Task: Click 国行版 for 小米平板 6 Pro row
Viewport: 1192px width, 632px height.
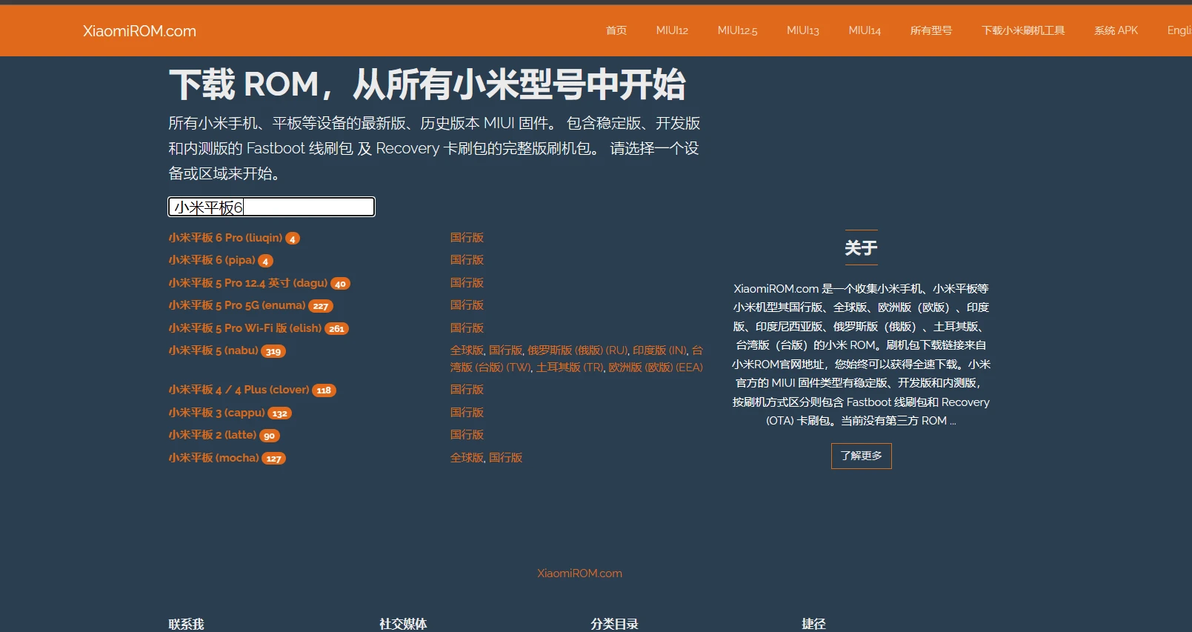Action: (x=467, y=238)
